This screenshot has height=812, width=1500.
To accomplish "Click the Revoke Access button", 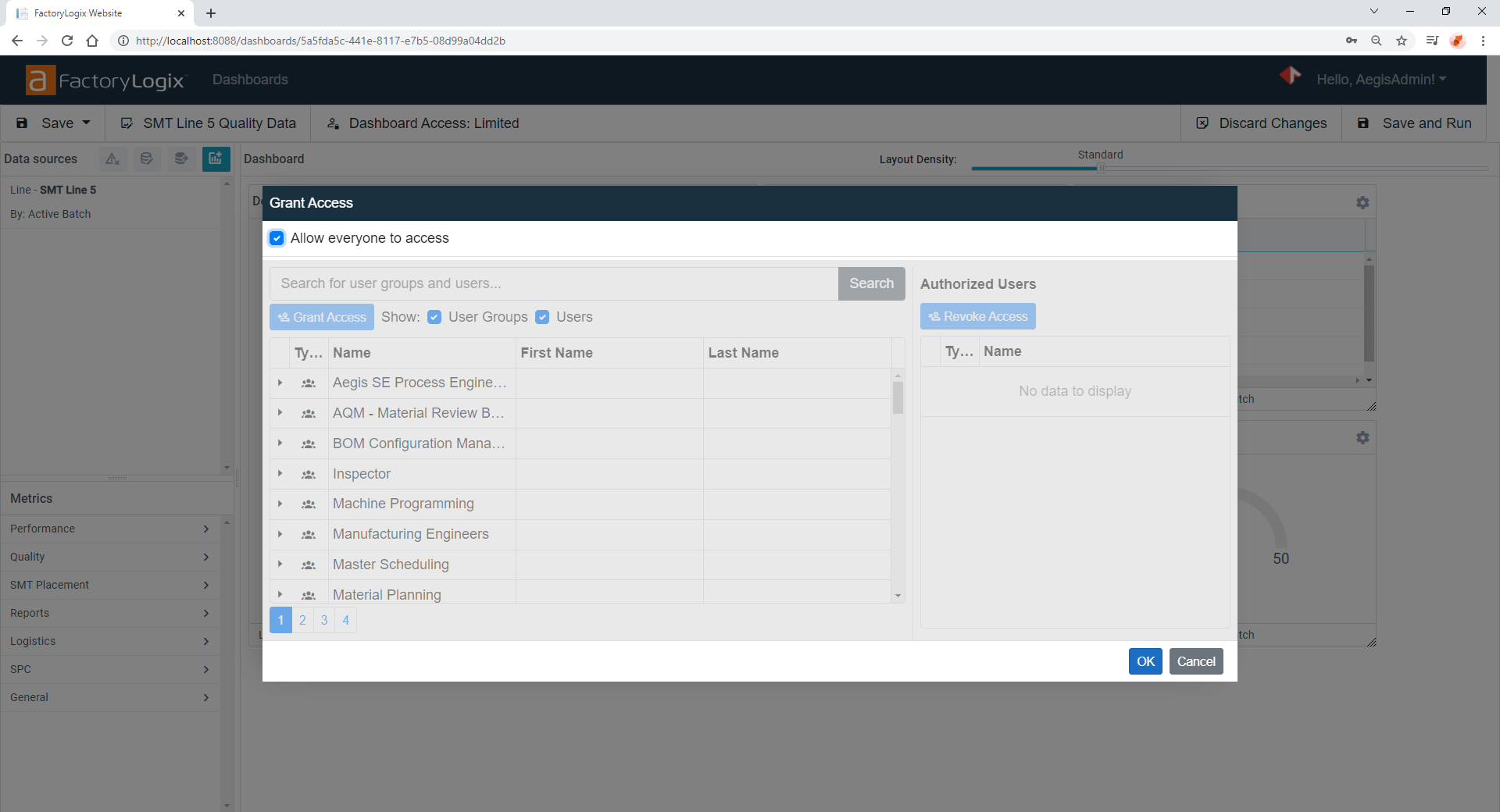I will coord(977,316).
